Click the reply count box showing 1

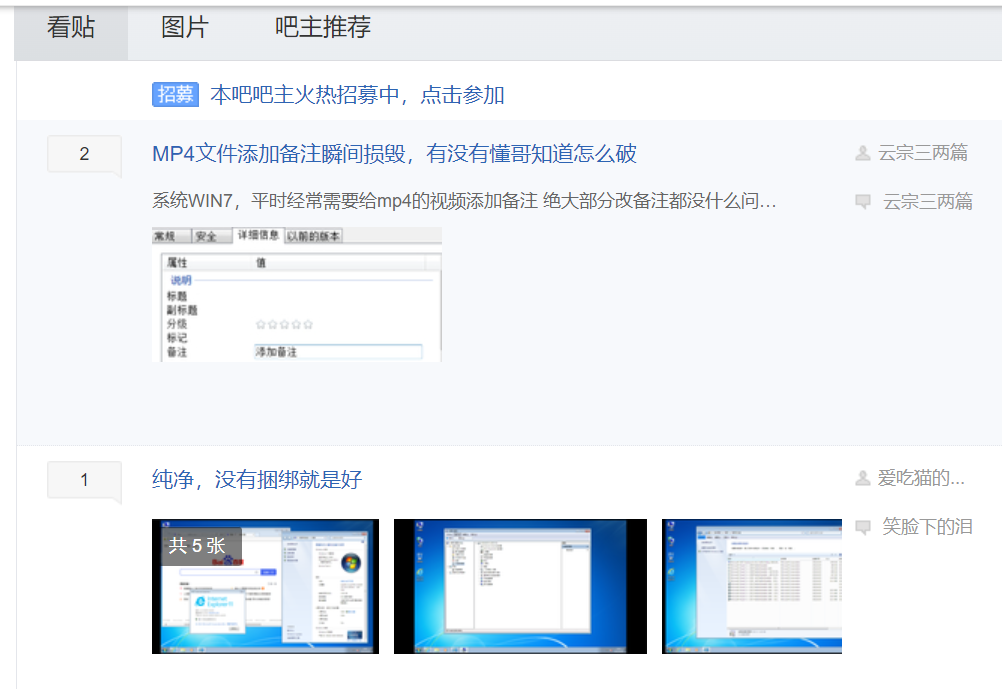click(84, 480)
